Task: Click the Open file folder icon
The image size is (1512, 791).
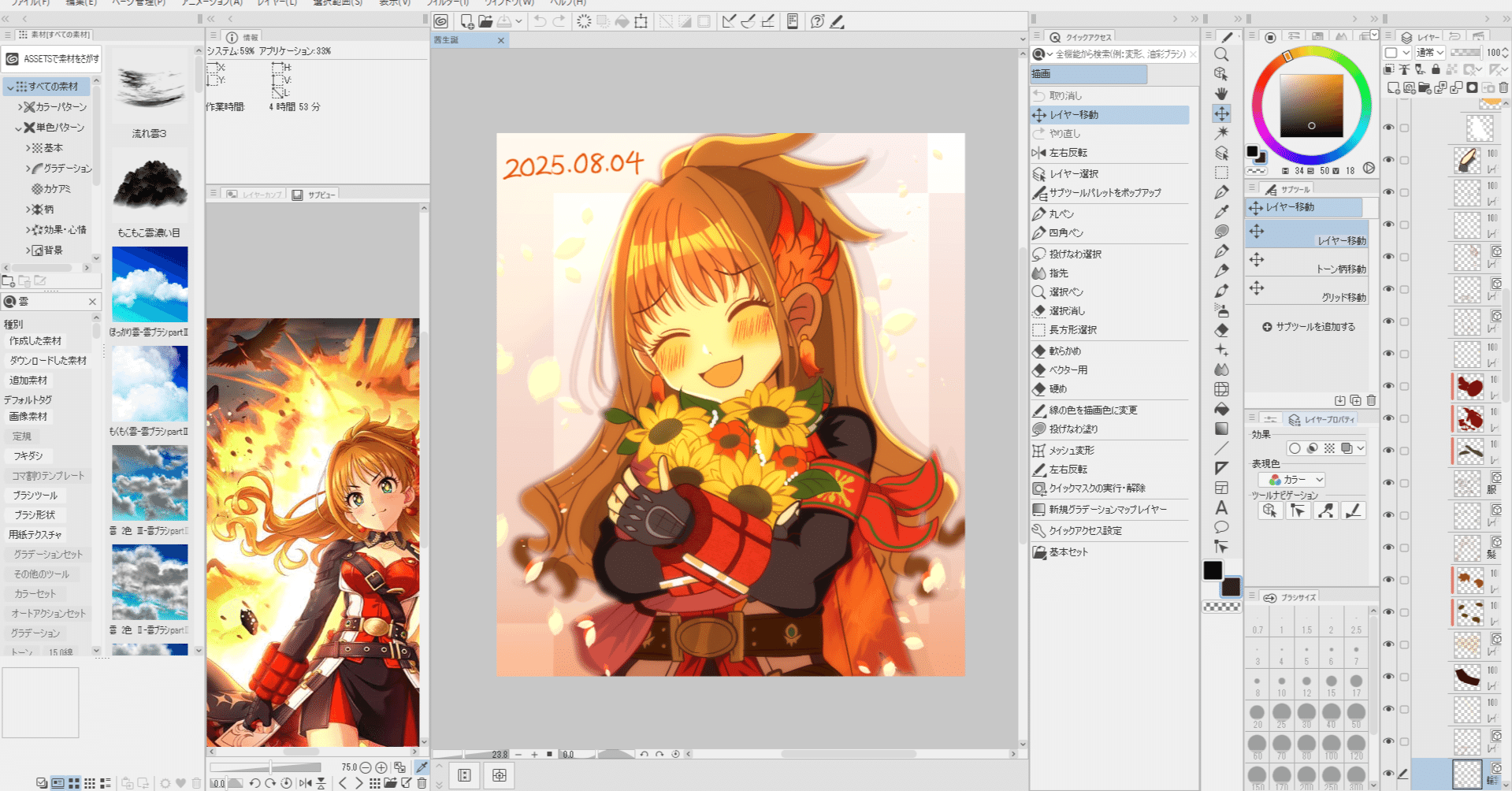Action: (x=485, y=21)
